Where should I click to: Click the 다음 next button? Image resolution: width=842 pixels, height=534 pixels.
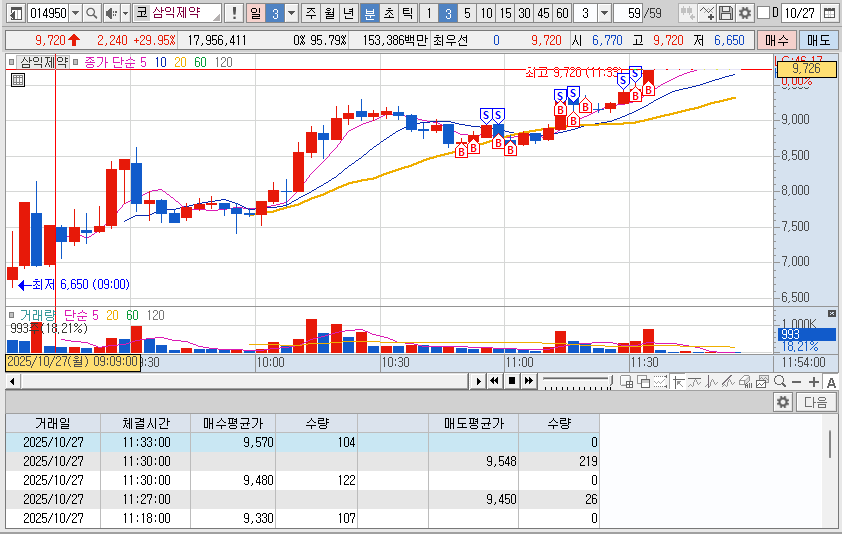pyautogui.click(x=815, y=402)
